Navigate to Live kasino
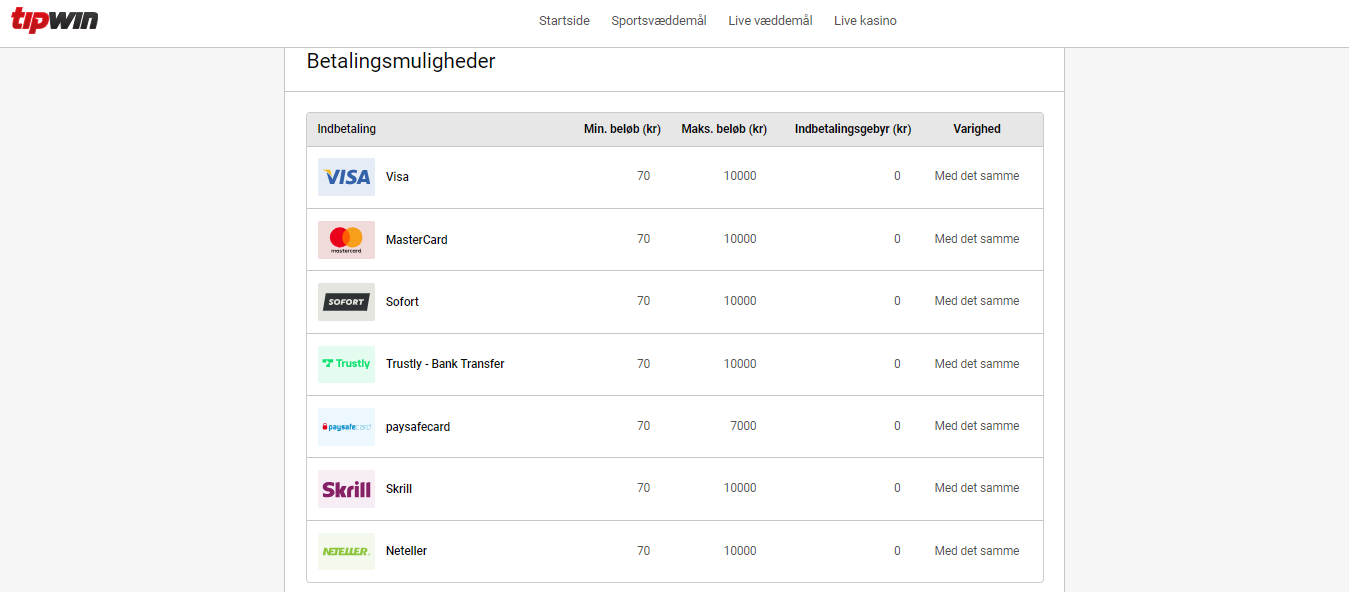The width and height of the screenshot is (1349, 592). coord(865,21)
